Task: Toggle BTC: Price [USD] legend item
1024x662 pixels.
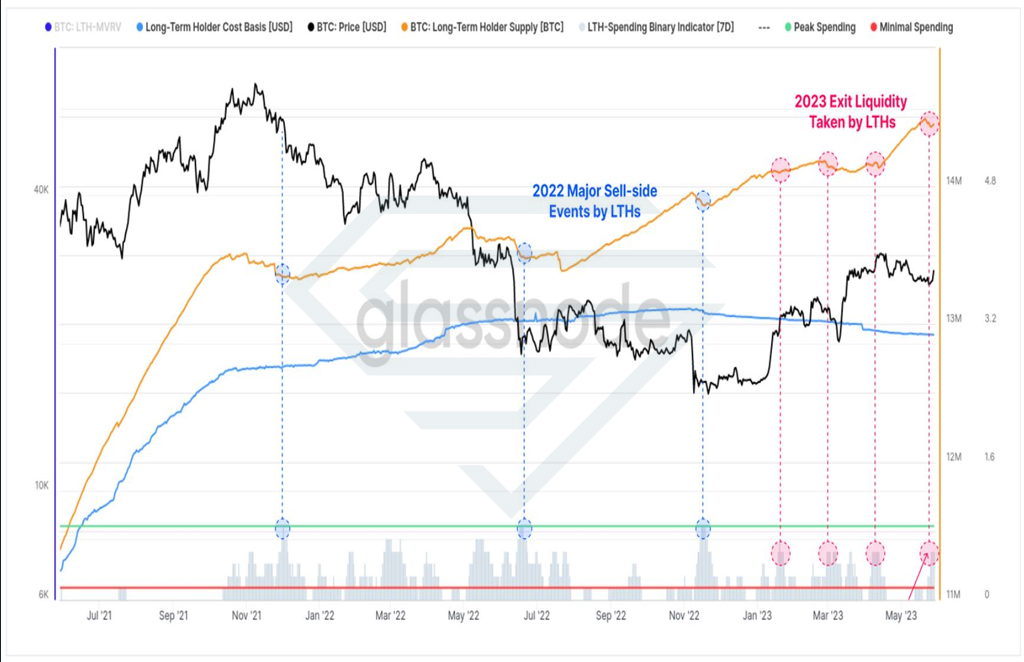Action: click(x=347, y=27)
